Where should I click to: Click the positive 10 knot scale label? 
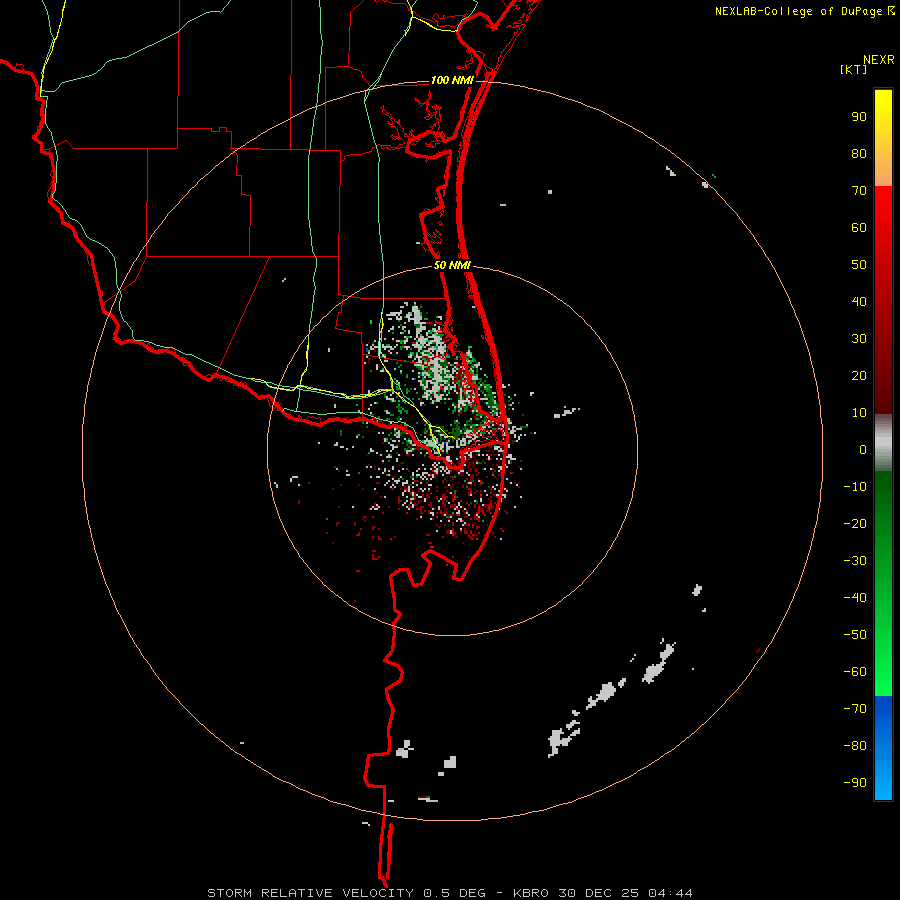[859, 413]
